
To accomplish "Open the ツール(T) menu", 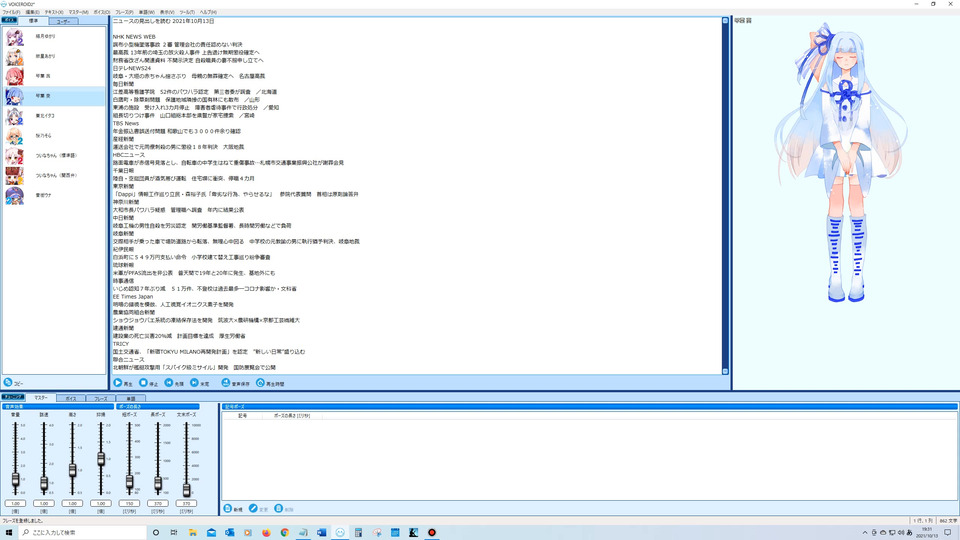I will tap(187, 12).
